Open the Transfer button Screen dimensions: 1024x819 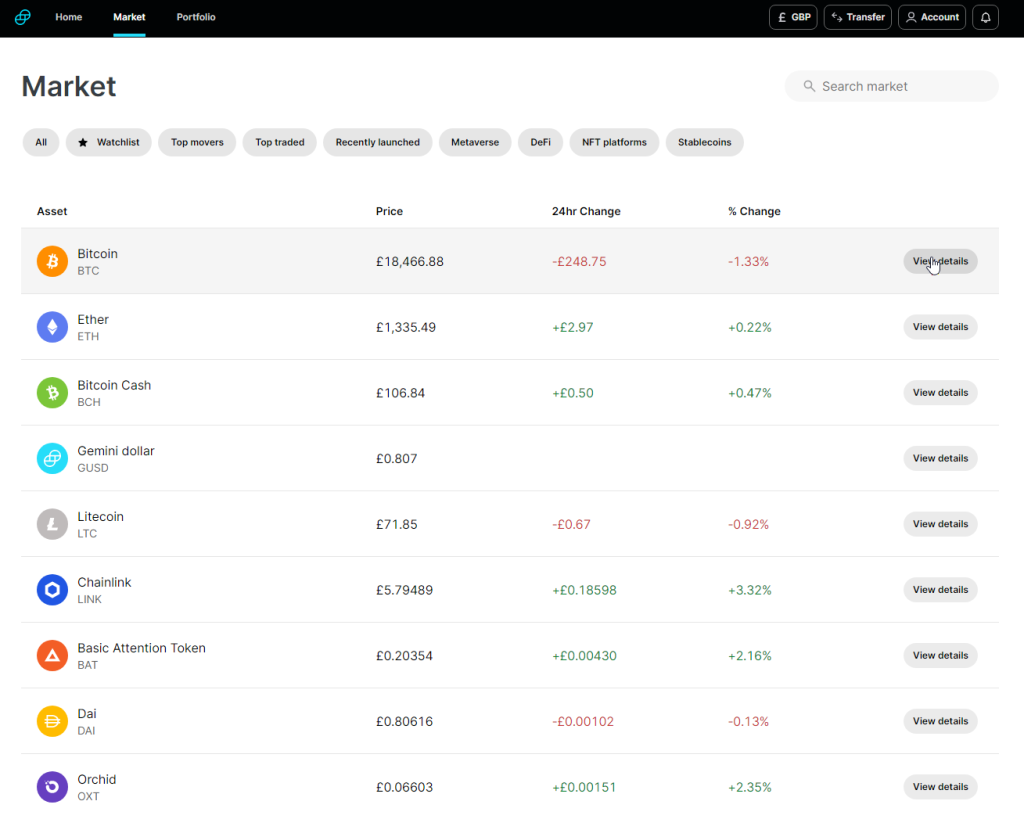tap(858, 17)
